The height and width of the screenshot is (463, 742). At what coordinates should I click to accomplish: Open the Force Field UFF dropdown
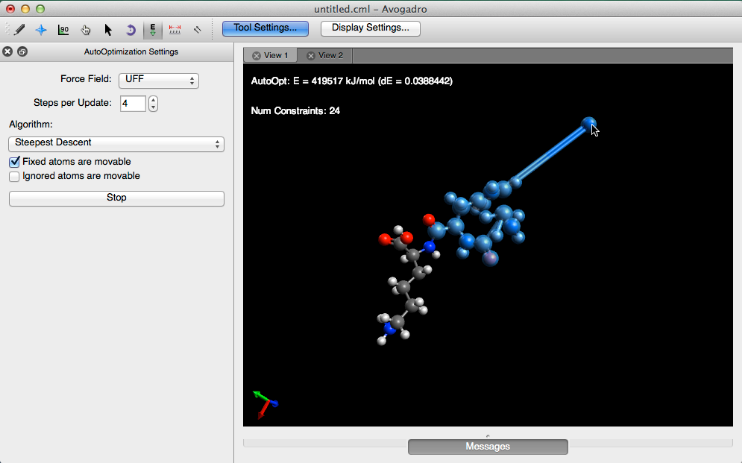click(158, 80)
